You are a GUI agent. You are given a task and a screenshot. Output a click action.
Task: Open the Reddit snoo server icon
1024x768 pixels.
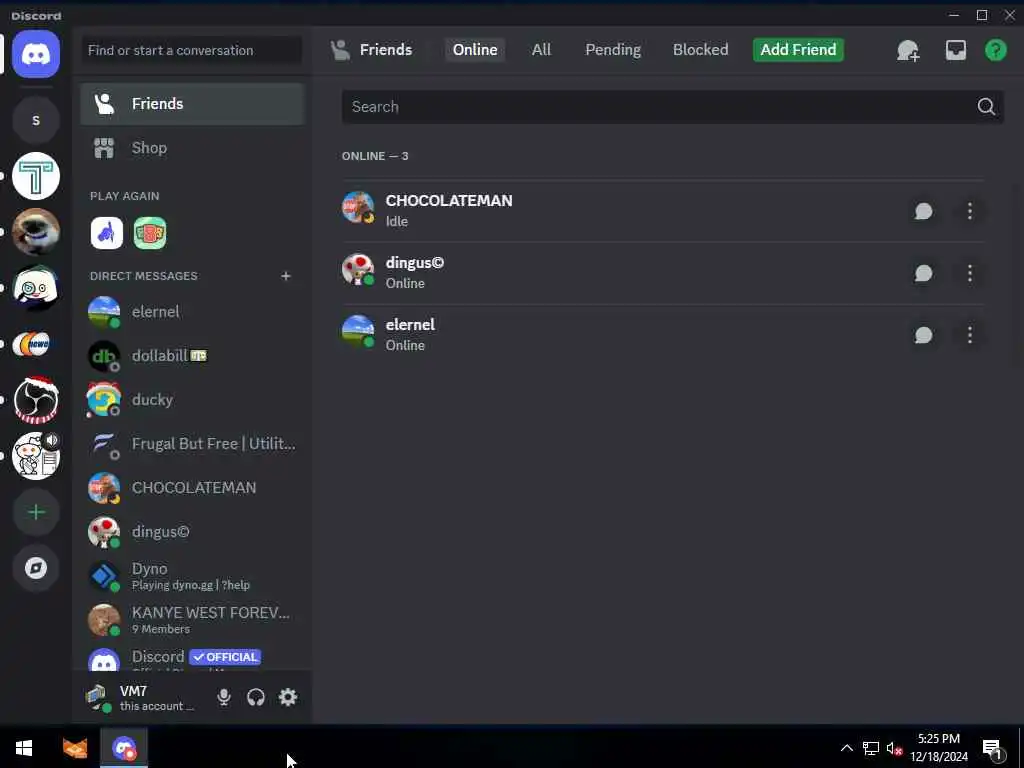pyautogui.click(x=36, y=456)
